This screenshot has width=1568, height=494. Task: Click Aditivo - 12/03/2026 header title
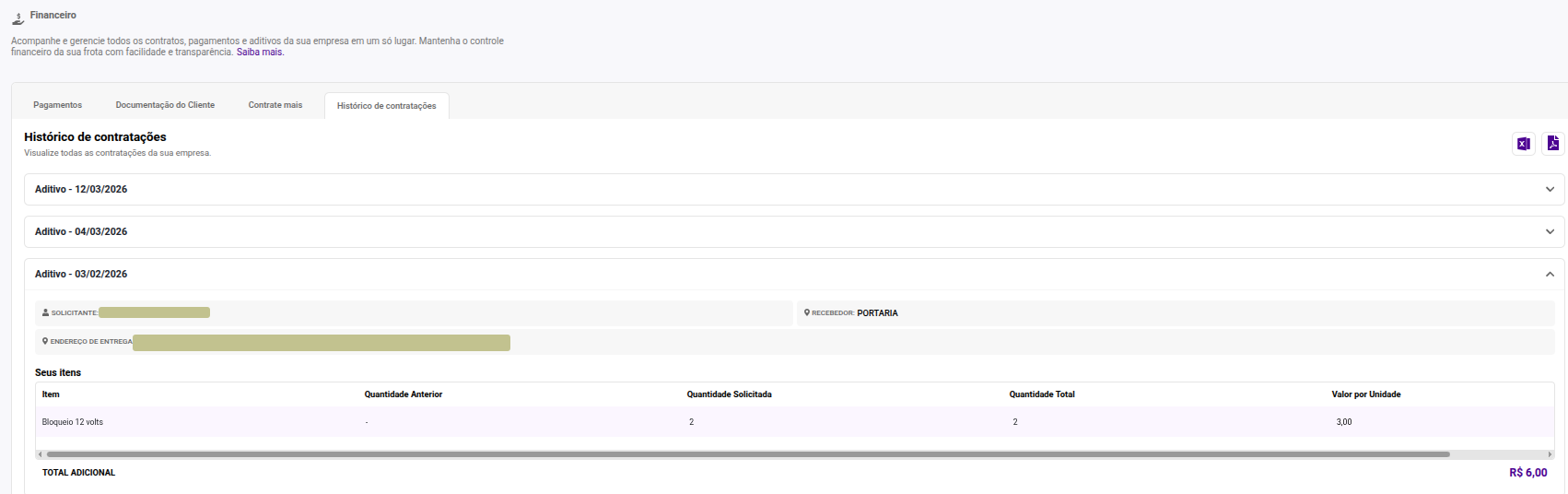[81, 189]
